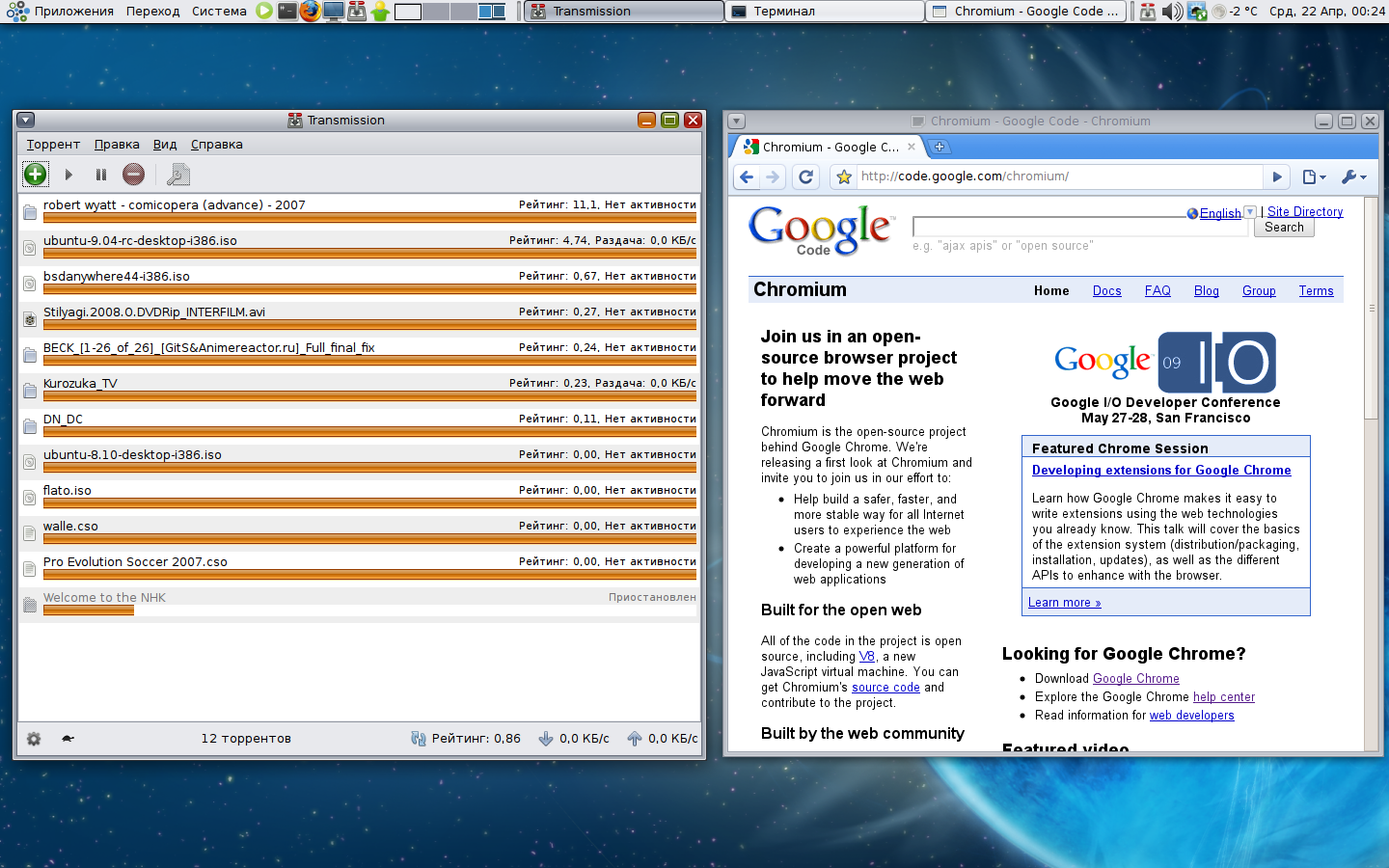Viewport: 1389px width, 868px height.
Task: Pause the torrent using the pause icon
Action: point(100,175)
